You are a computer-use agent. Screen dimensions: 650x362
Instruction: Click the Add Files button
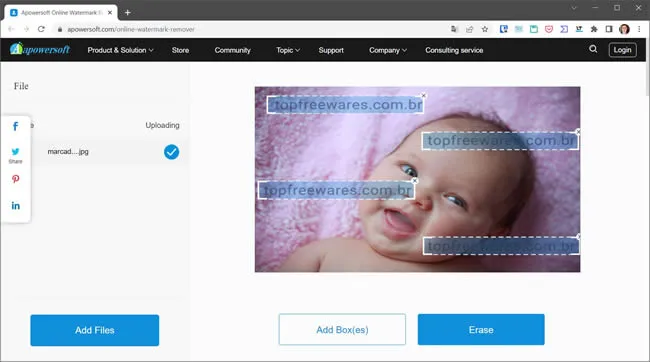95,330
